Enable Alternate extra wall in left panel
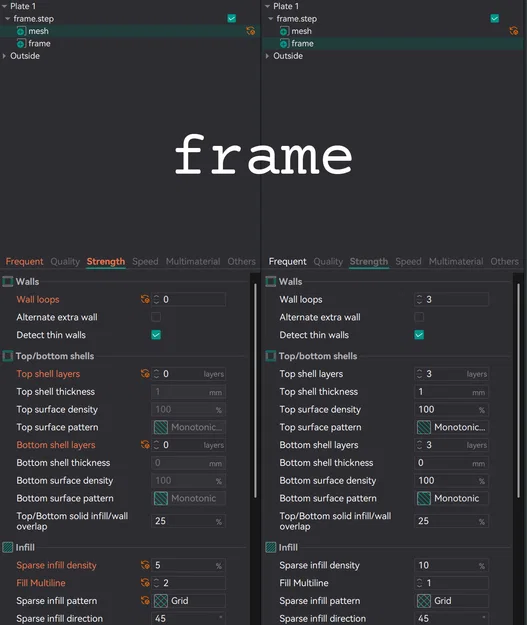This screenshot has width=527, height=625. click(156, 317)
